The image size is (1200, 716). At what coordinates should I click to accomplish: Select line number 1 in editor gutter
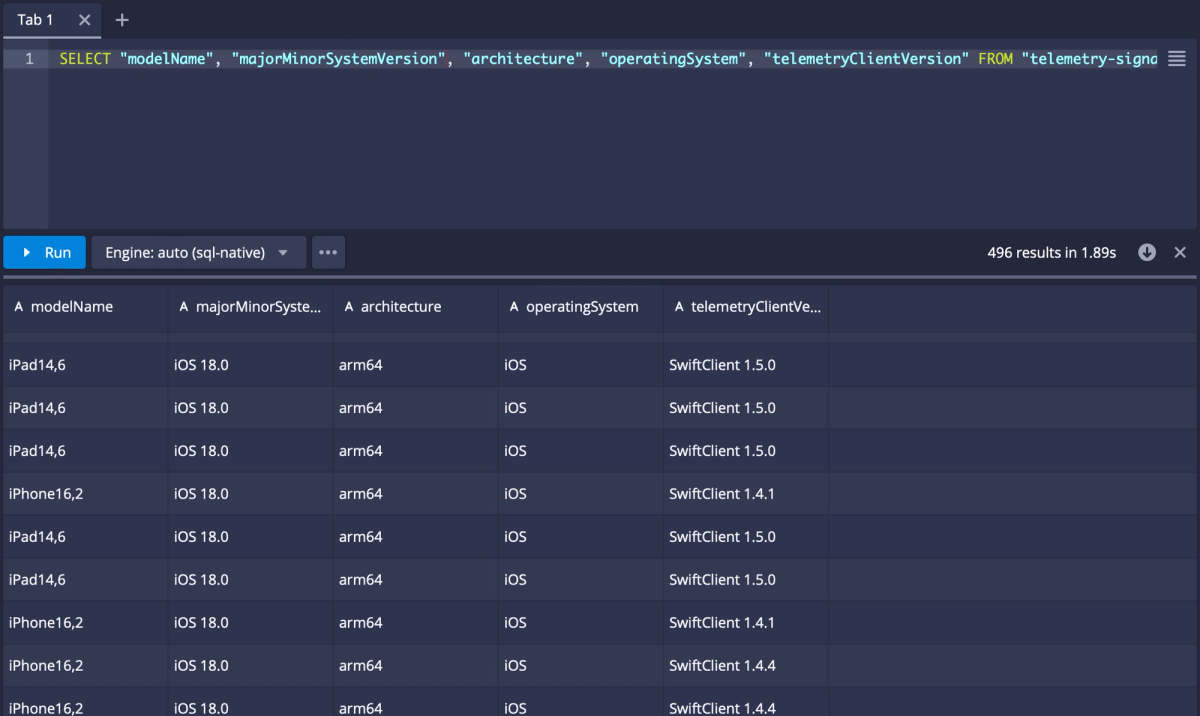[x=29, y=59]
